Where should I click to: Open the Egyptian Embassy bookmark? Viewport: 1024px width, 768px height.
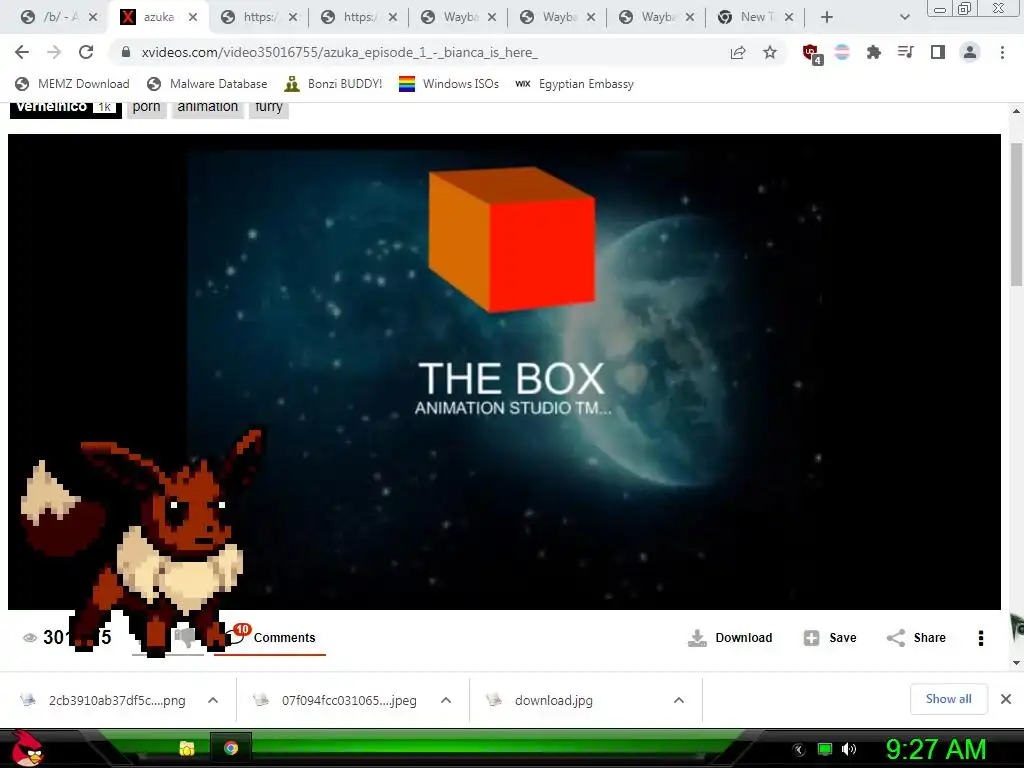click(575, 84)
